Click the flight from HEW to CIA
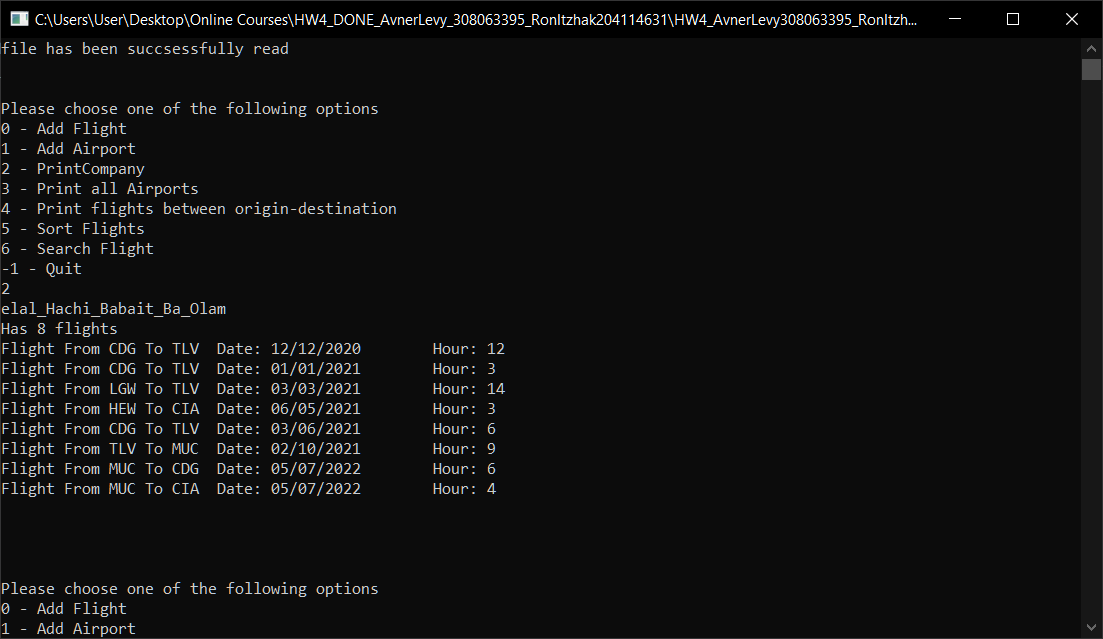The width and height of the screenshot is (1103, 639). (x=249, y=409)
